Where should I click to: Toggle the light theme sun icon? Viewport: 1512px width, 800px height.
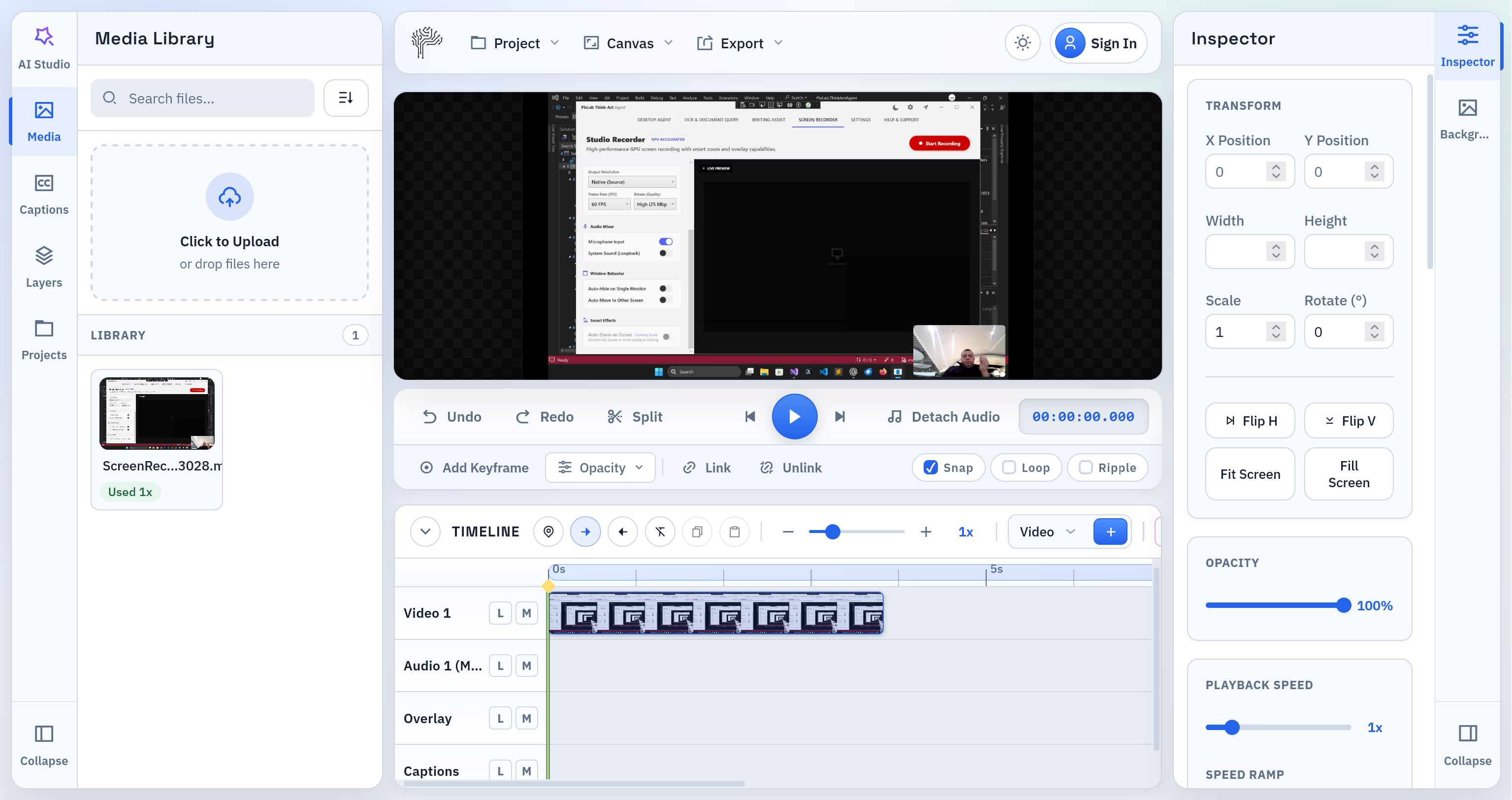click(1023, 43)
